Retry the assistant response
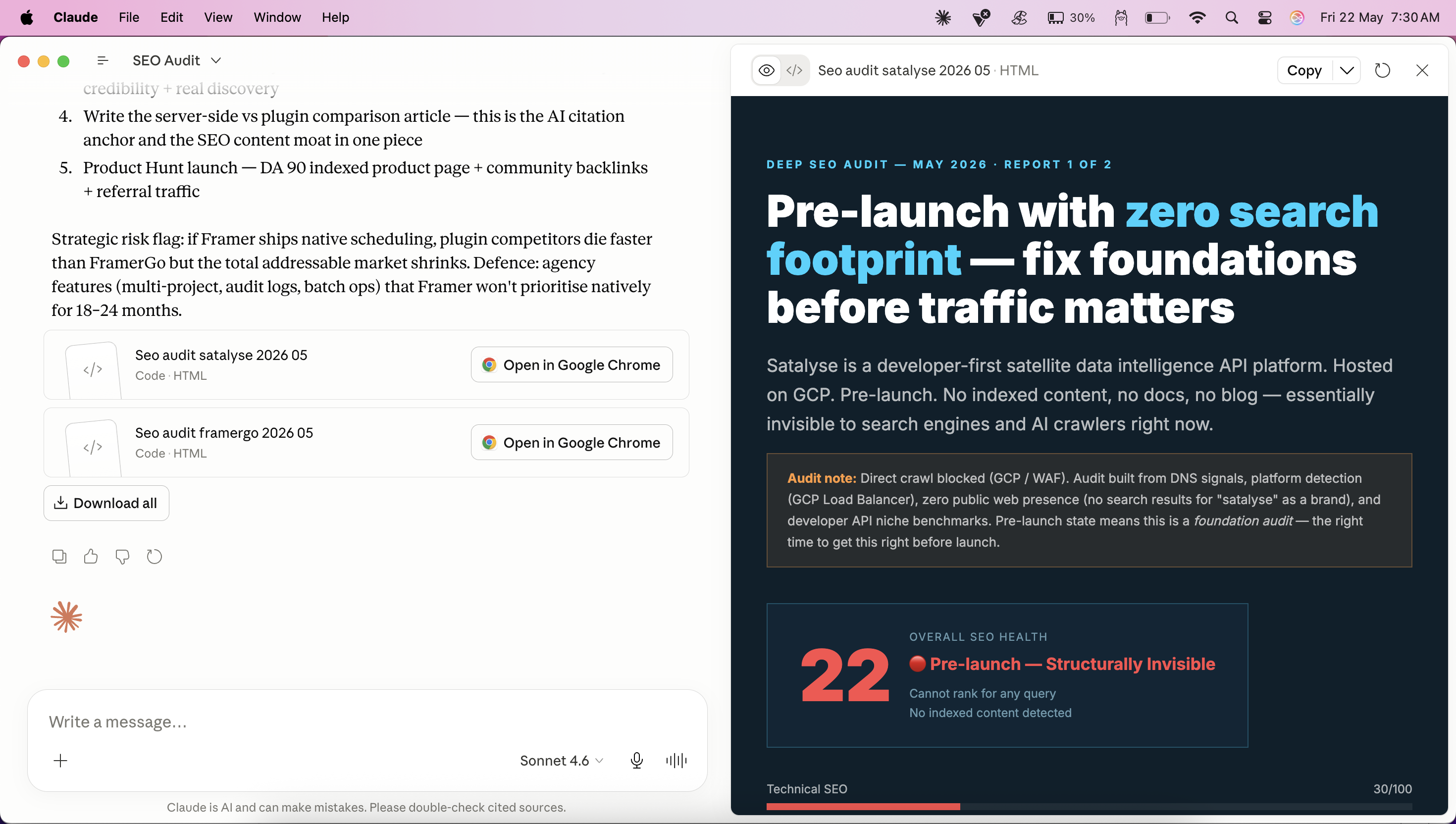 point(154,557)
